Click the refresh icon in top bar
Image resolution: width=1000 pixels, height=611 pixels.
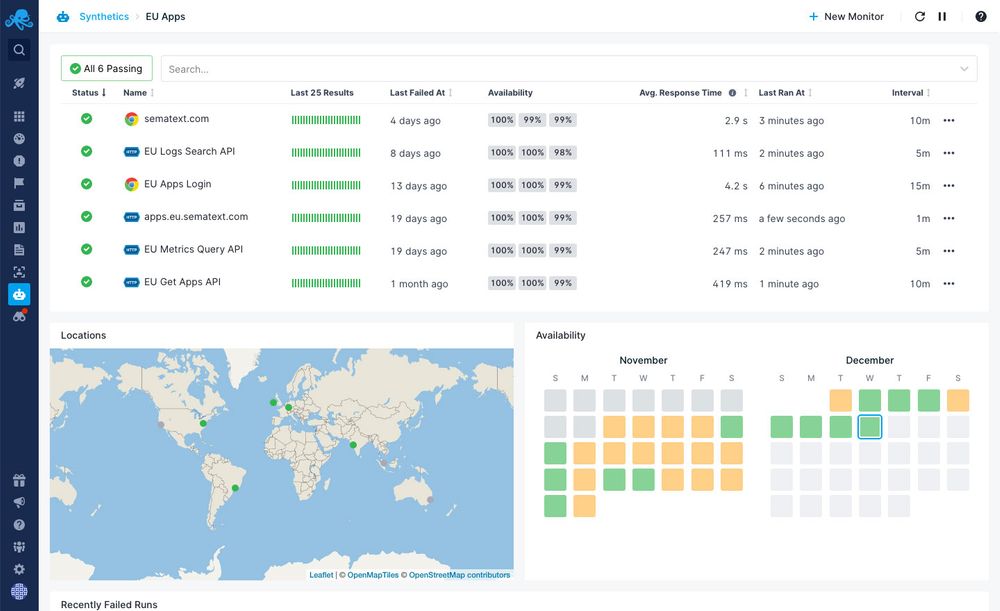pyautogui.click(x=920, y=17)
